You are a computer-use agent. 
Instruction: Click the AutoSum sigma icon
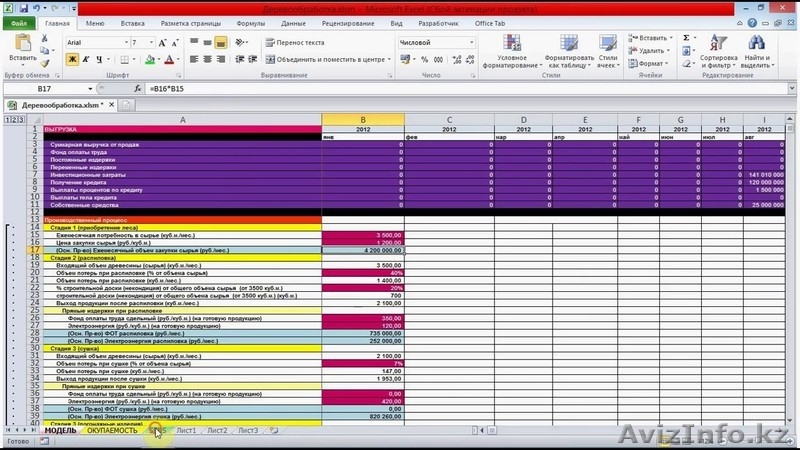tap(688, 37)
